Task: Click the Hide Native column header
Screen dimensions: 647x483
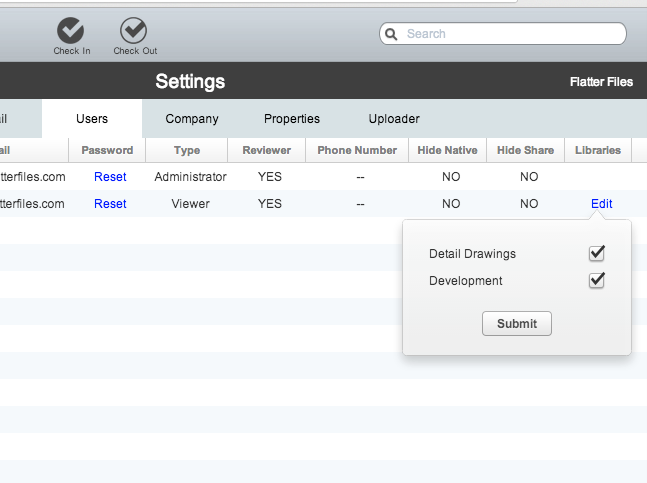Action: 447,151
